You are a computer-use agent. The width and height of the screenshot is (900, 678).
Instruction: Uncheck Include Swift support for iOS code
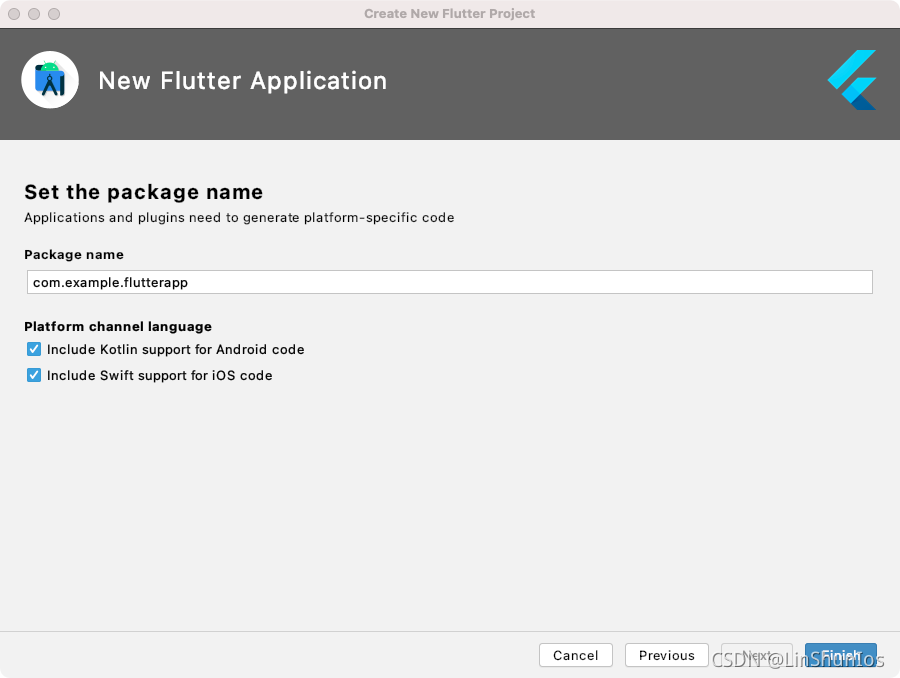tap(34, 375)
